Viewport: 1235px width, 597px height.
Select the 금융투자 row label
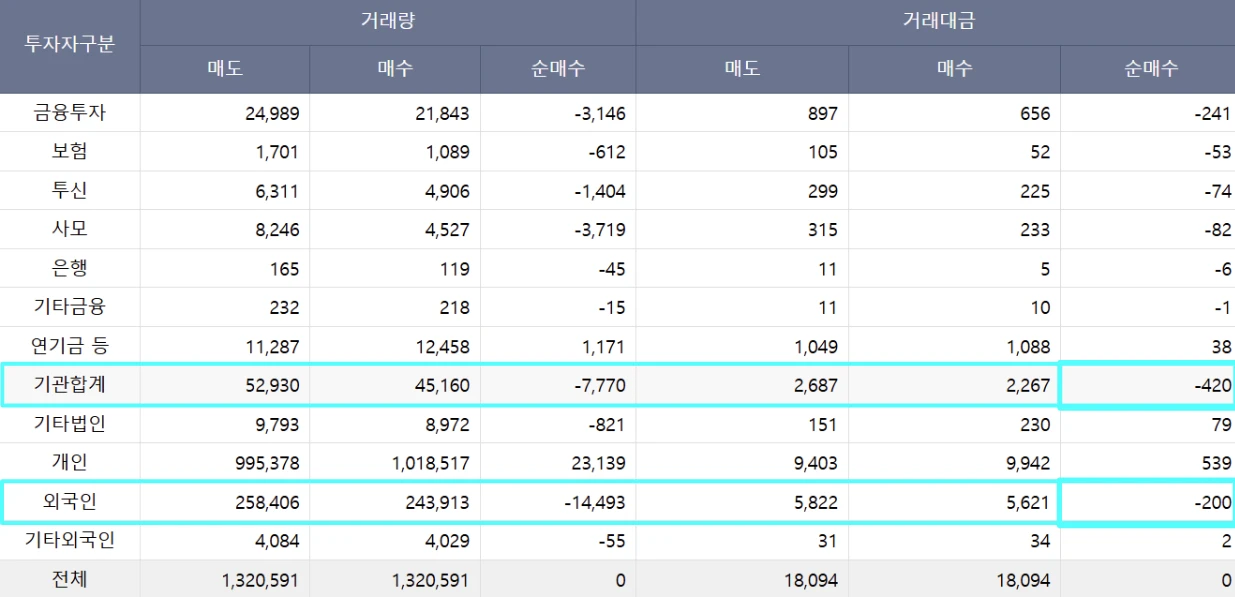70,113
